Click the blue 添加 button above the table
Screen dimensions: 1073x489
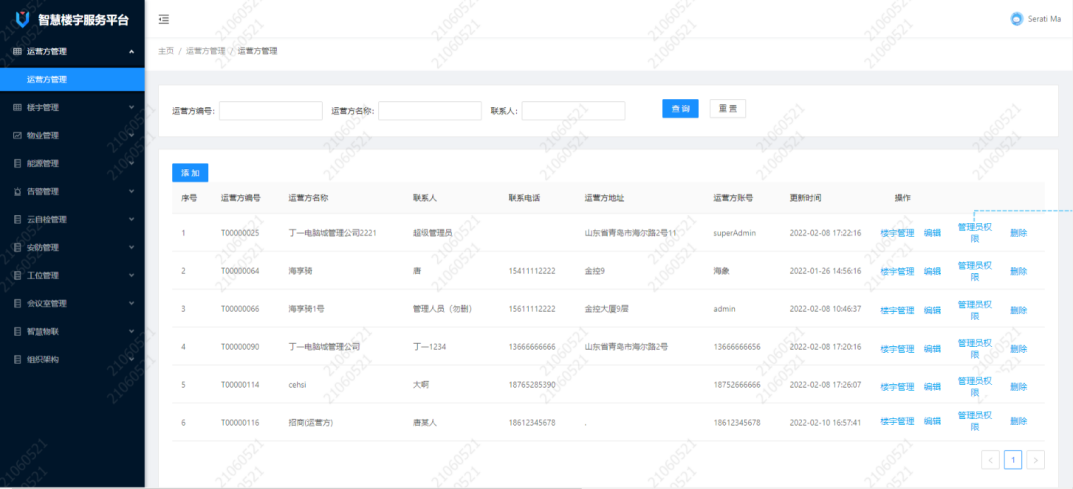pos(190,173)
